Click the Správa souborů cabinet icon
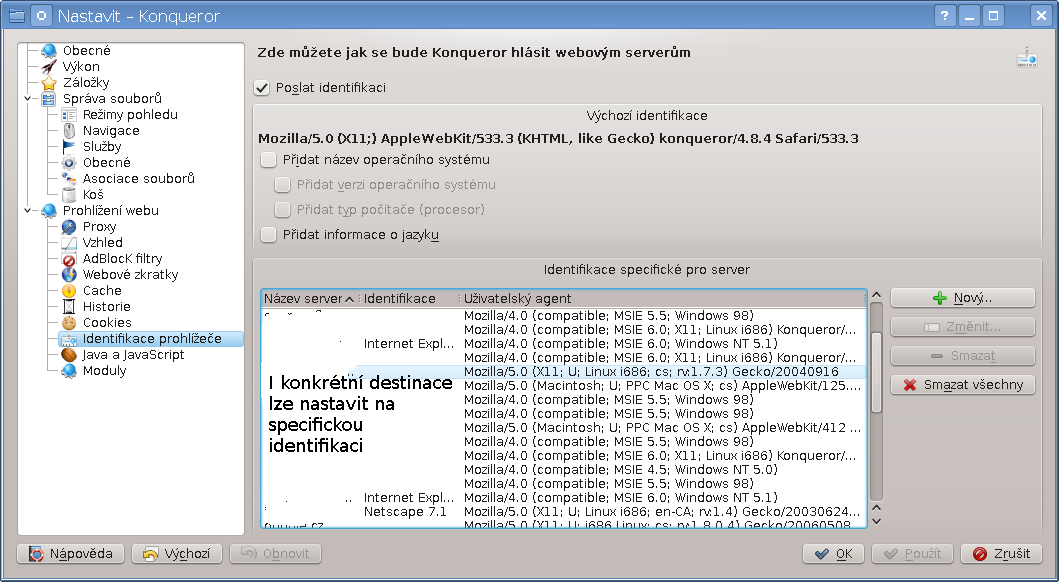Image resolution: width=1059 pixels, height=582 pixels. click(49, 99)
